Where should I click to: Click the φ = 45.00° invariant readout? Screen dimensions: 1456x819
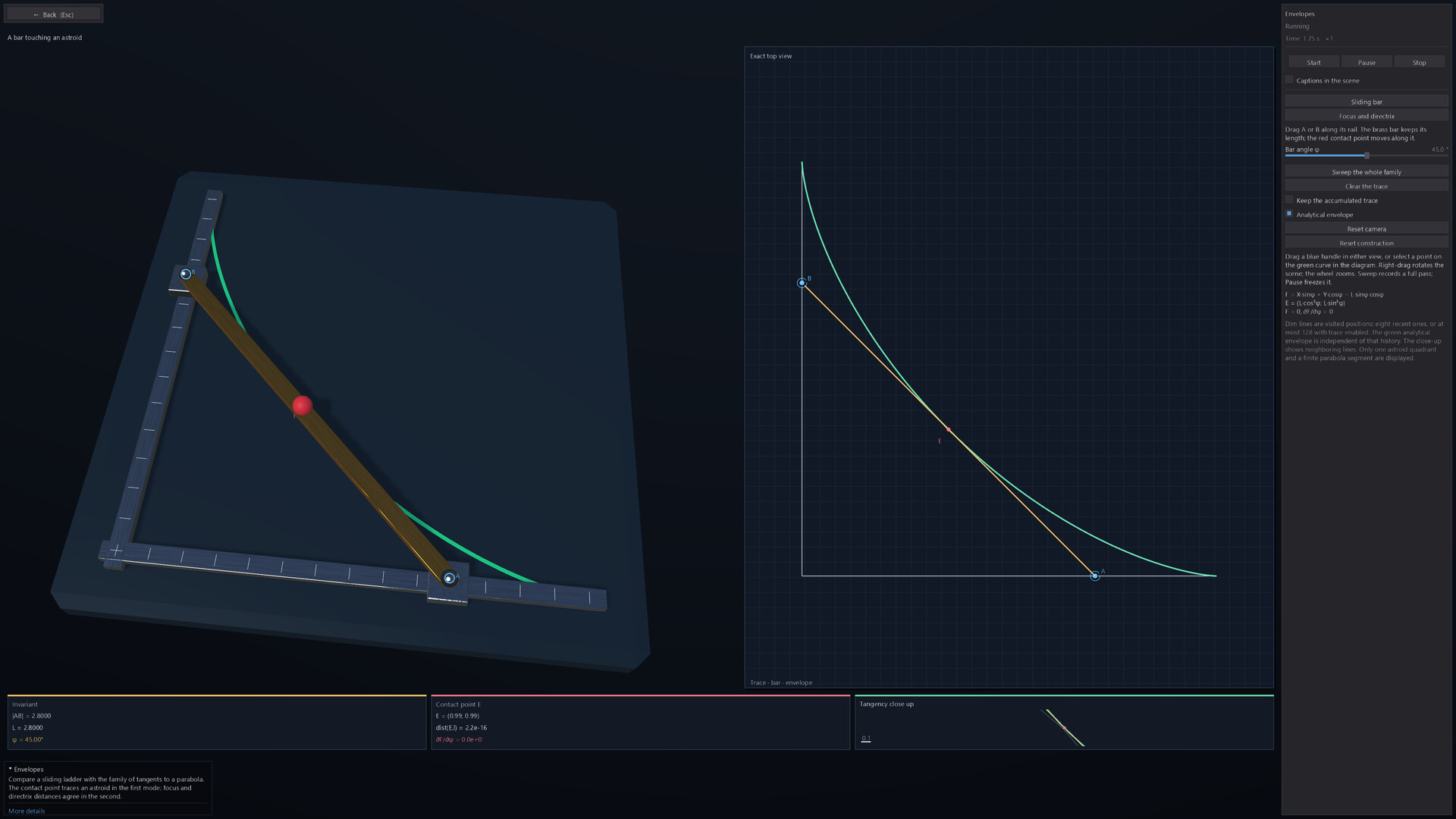click(x=27, y=739)
